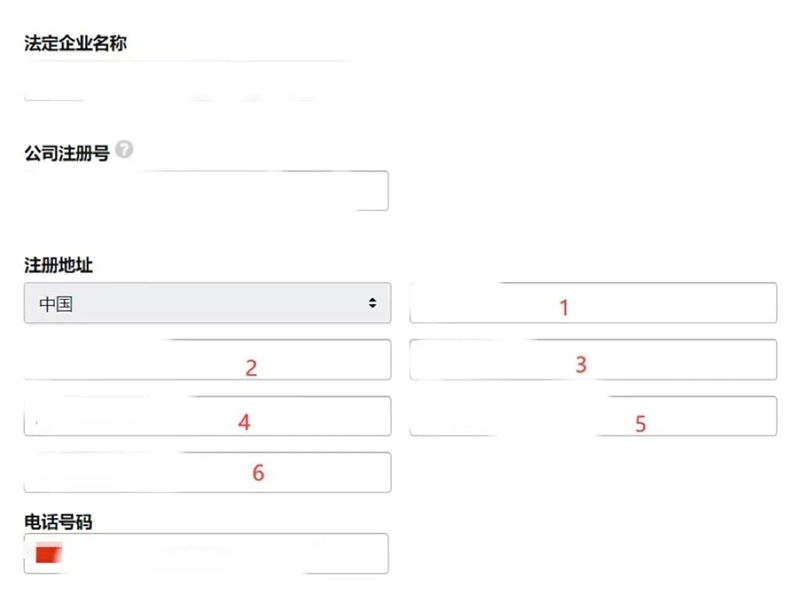800x596 pixels.
Task: Click into the 电话号码 input box
Action: (x=220, y=553)
